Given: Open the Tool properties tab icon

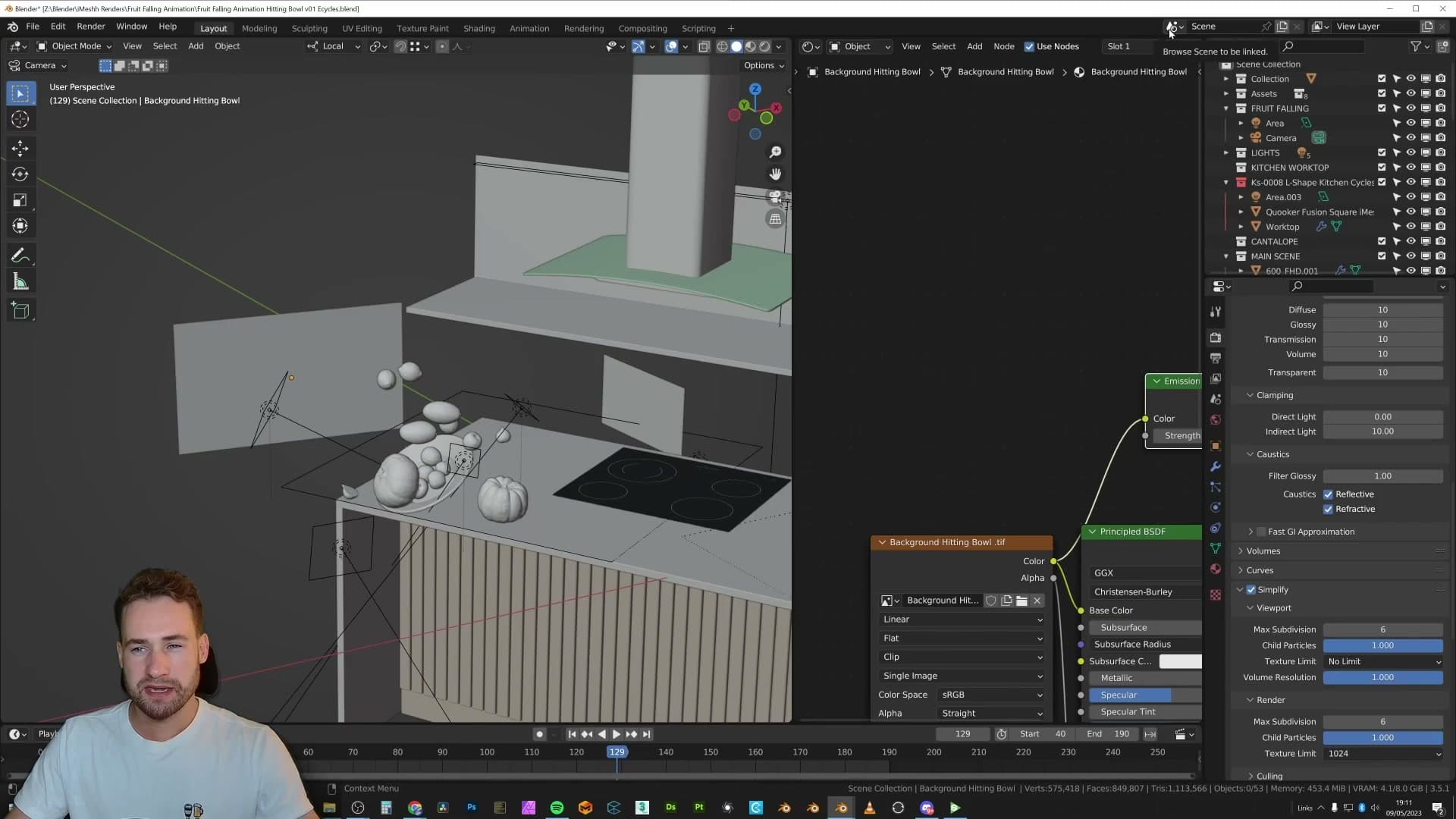Looking at the screenshot, I should tap(1216, 312).
